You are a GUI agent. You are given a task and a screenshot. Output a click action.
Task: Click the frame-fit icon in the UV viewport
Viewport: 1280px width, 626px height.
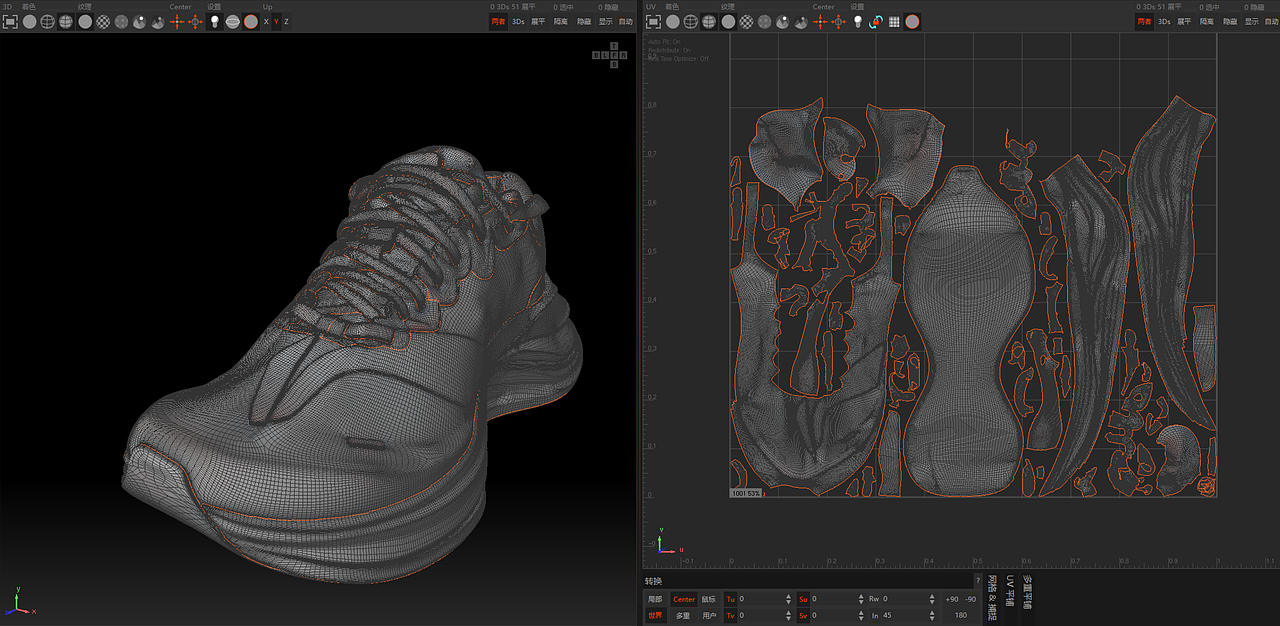pos(653,21)
